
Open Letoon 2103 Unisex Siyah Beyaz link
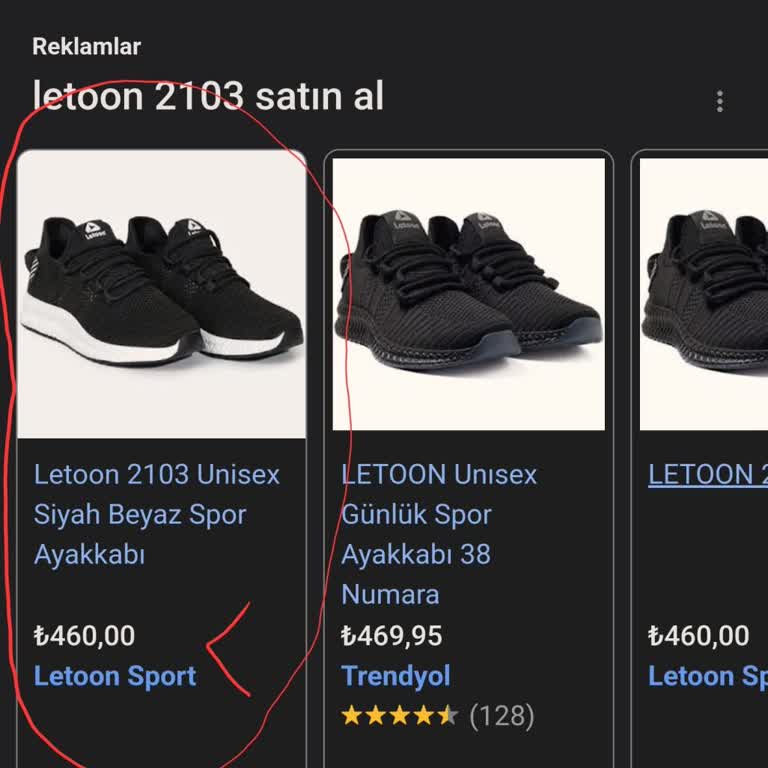pyautogui.click(x=156, y=514)
